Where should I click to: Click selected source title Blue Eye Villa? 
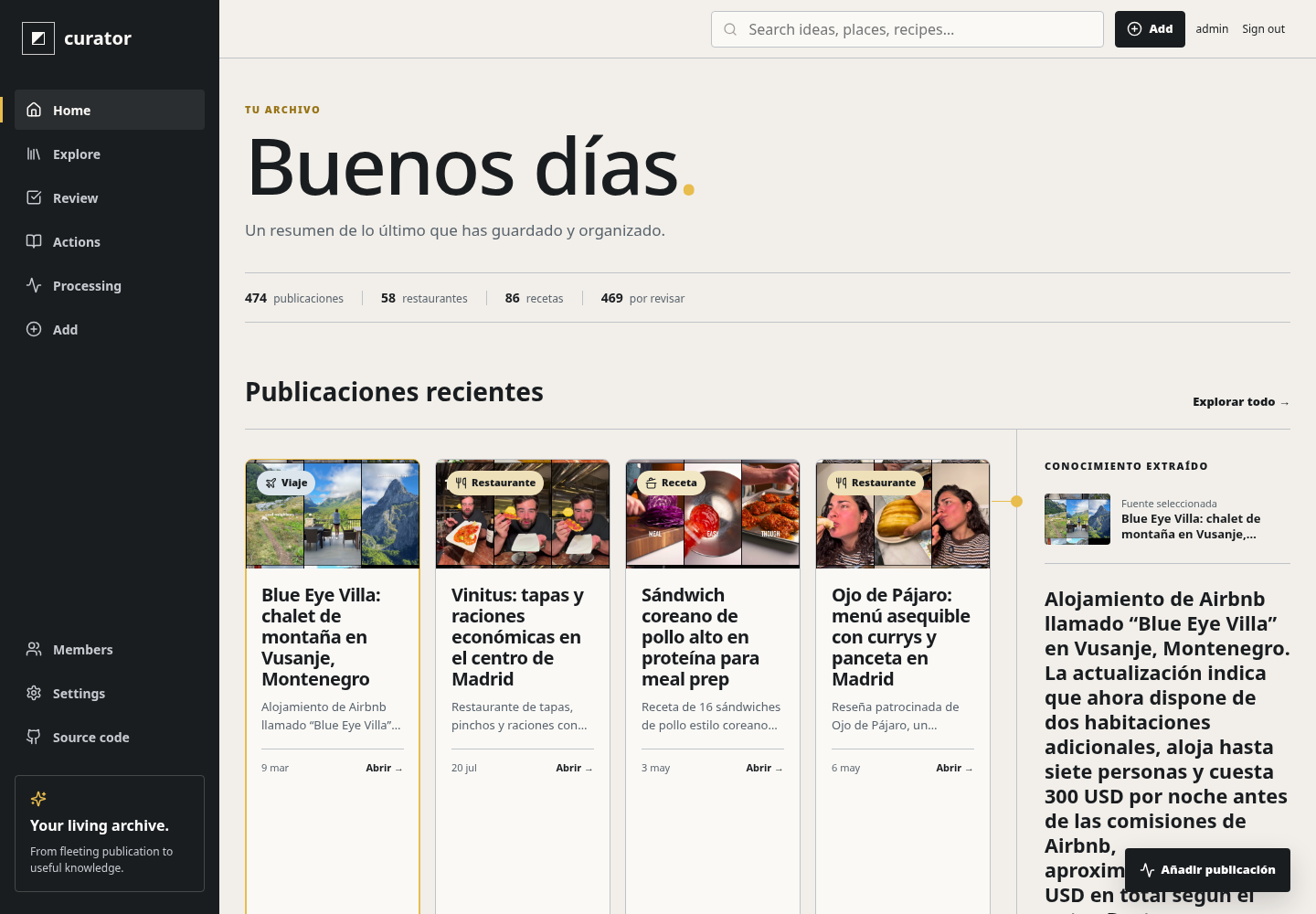pyautogui.click(x=1191, y=526)
